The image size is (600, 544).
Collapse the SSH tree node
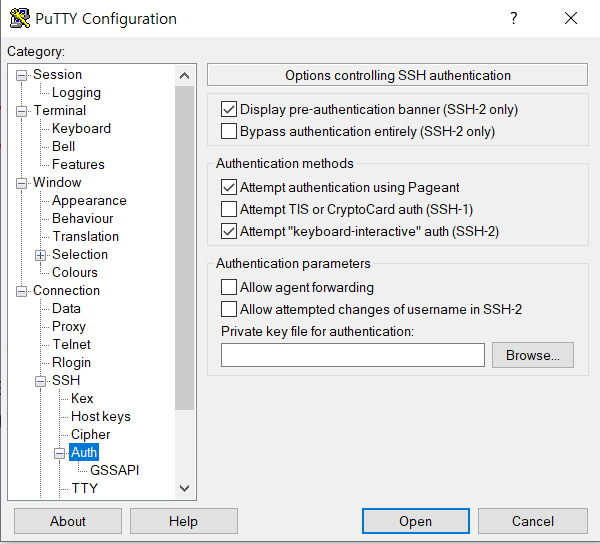click(41, 381)
